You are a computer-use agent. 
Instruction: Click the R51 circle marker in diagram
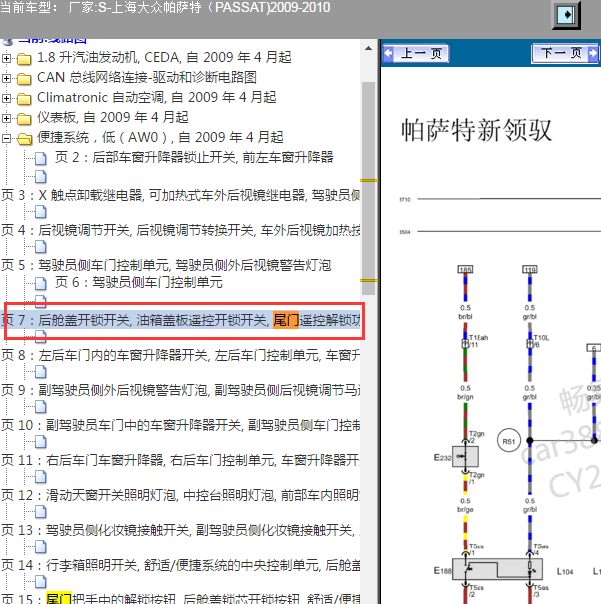point(509,441)
